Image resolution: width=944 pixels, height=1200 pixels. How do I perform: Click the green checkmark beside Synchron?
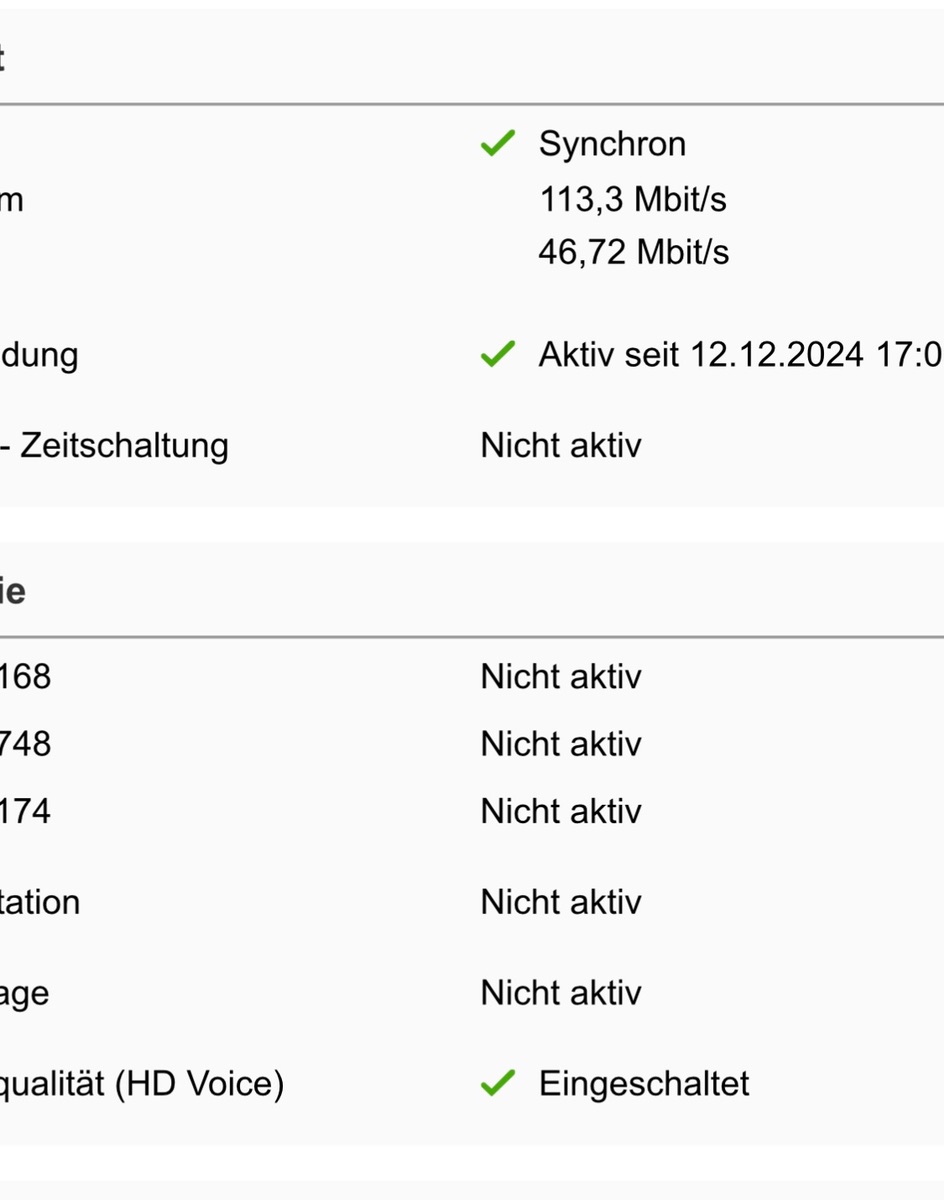(497, 144)
